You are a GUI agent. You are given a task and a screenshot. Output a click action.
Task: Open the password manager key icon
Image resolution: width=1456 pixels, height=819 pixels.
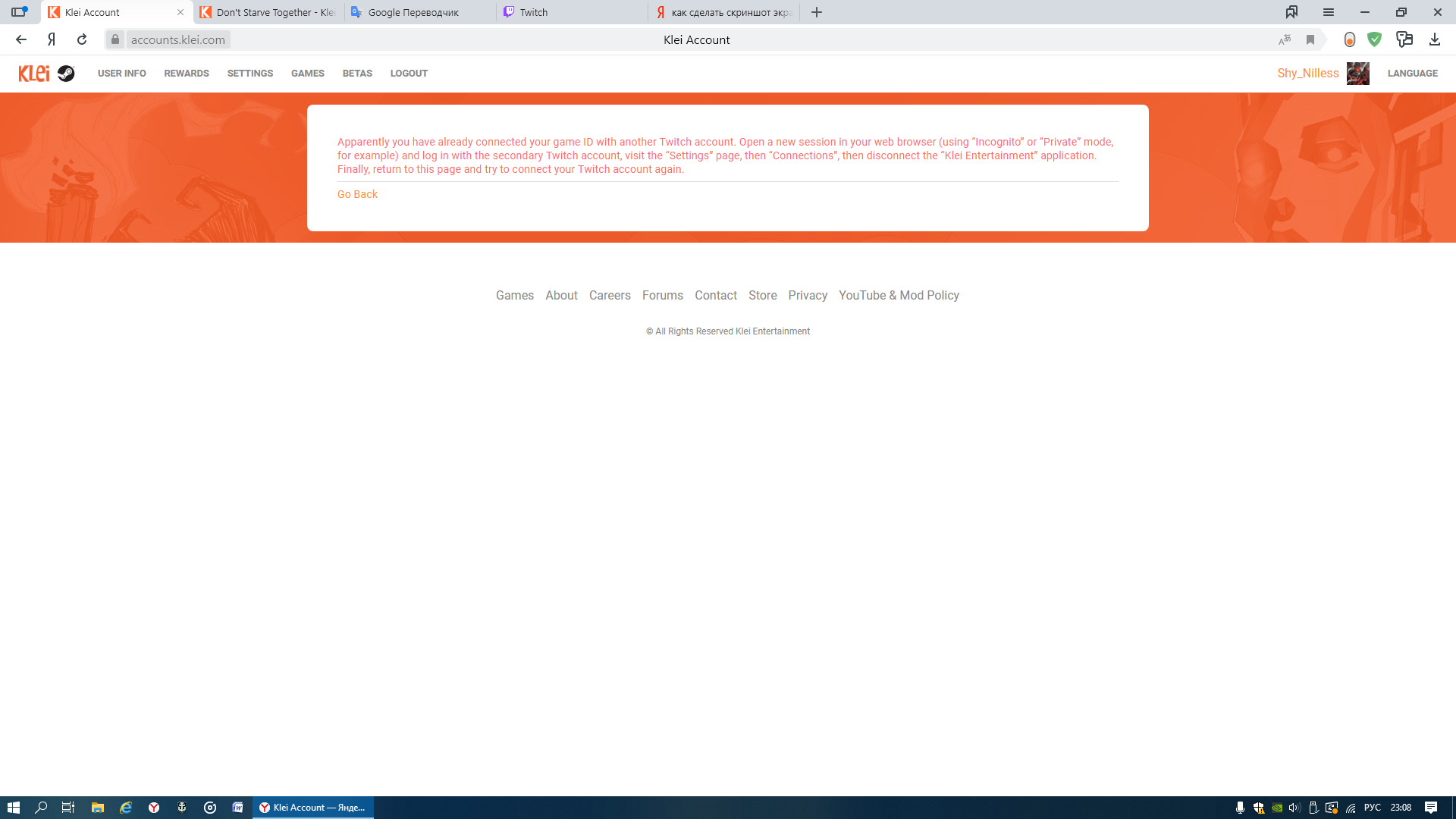click(x=1404, y=39)
